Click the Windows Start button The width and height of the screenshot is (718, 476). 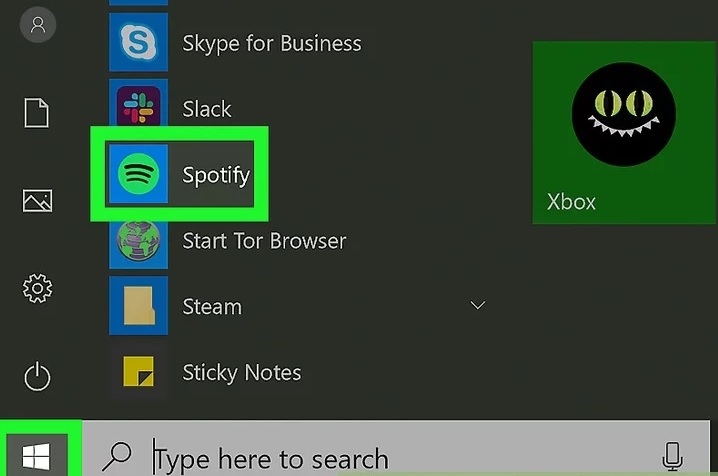36,456
